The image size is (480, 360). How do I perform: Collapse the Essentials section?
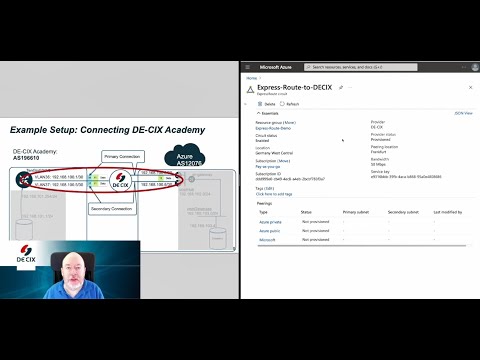click(x=267, y=113)
